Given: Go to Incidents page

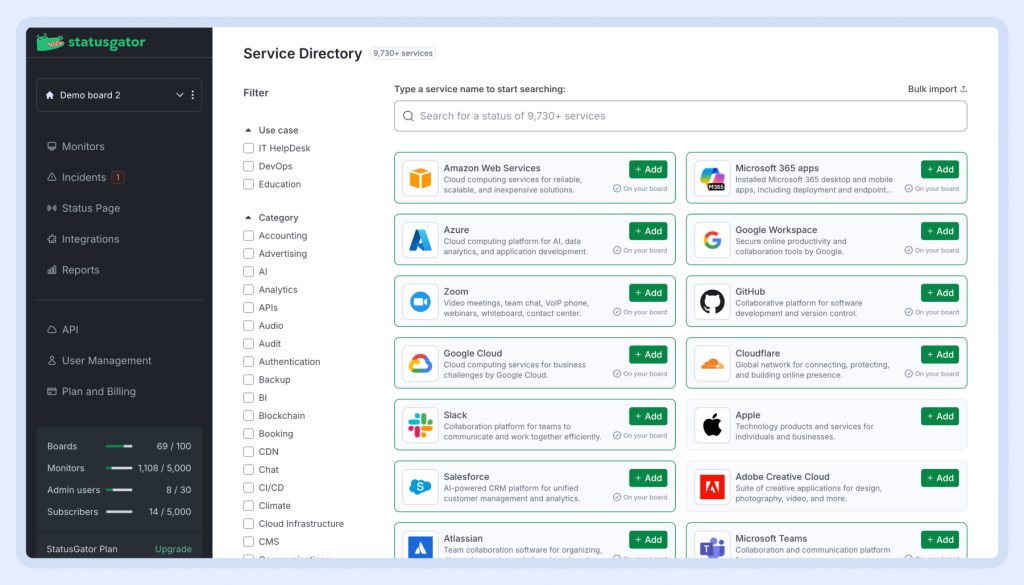Looking at the screenshot, I should pyautogui.click(x=83, y=177).
